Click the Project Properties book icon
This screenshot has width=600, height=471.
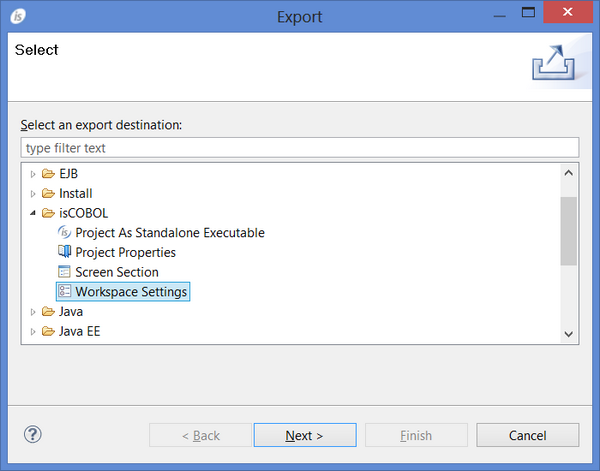tap(65, 253)
